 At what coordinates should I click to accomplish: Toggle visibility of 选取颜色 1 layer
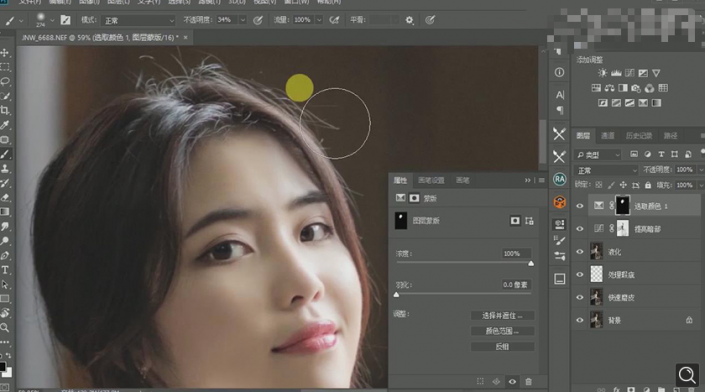tap(580, 206)
